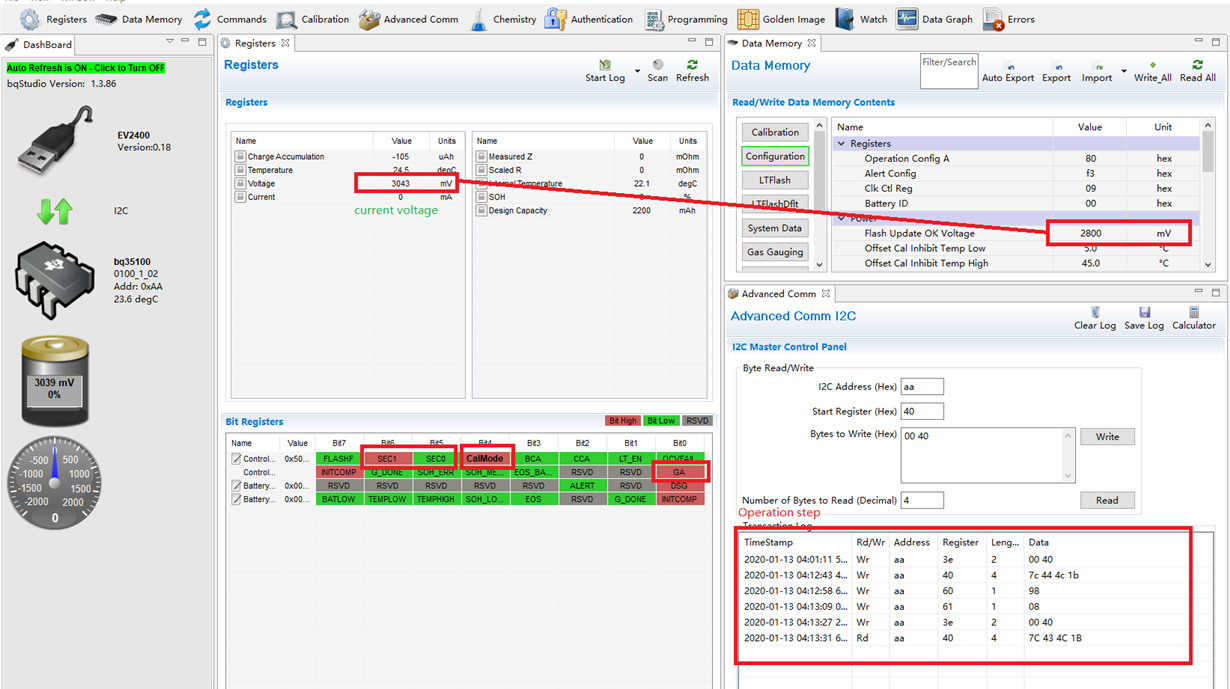Toggle lock icon for Scaled R register

click(x=481, y=170)
